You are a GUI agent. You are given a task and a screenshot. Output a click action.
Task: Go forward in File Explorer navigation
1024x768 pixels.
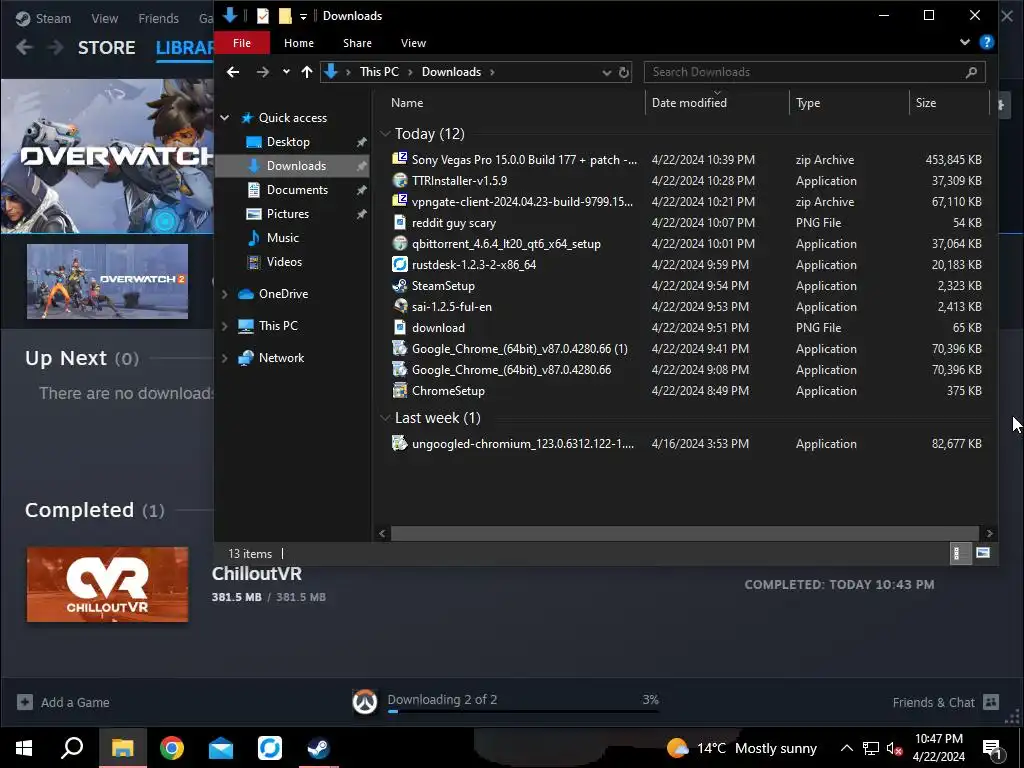[263, 72]
